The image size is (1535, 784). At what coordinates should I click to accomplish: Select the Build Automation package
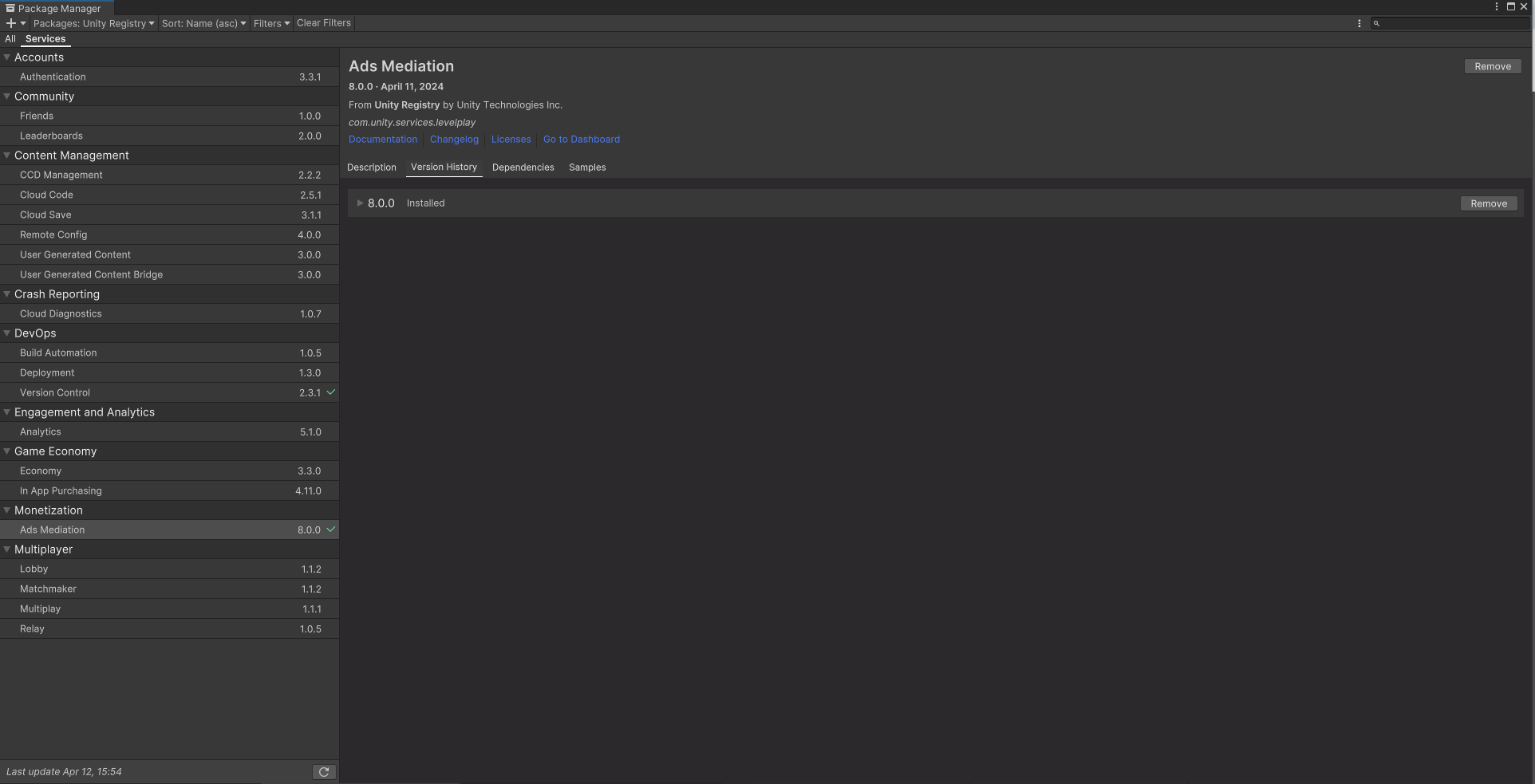(x=169, y=353)
